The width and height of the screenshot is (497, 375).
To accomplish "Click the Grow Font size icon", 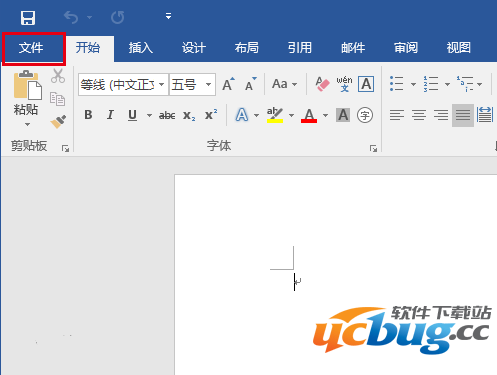I will pyautogui.click(x=228, y=84).
